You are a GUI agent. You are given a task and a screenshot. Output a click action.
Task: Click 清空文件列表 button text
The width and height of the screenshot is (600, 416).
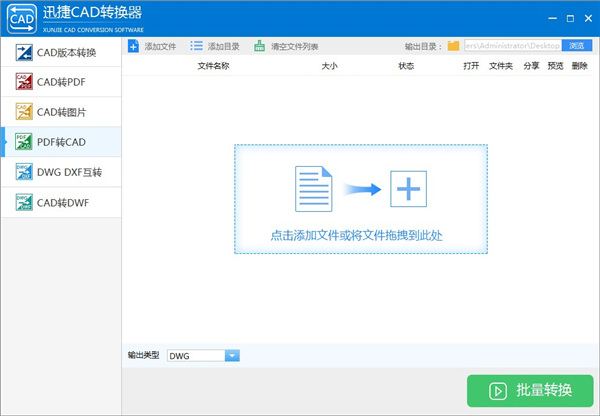pyautogui.click(x=295, y=47)
